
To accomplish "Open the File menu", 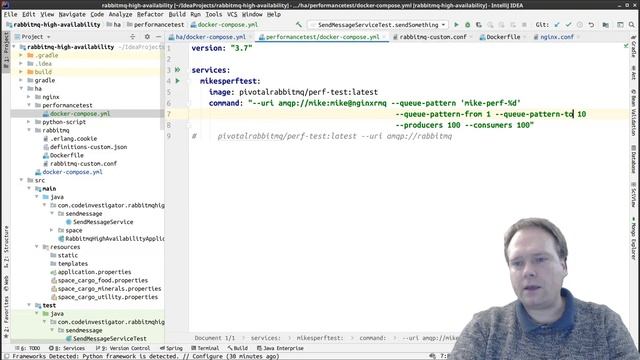I will point(10,14).
